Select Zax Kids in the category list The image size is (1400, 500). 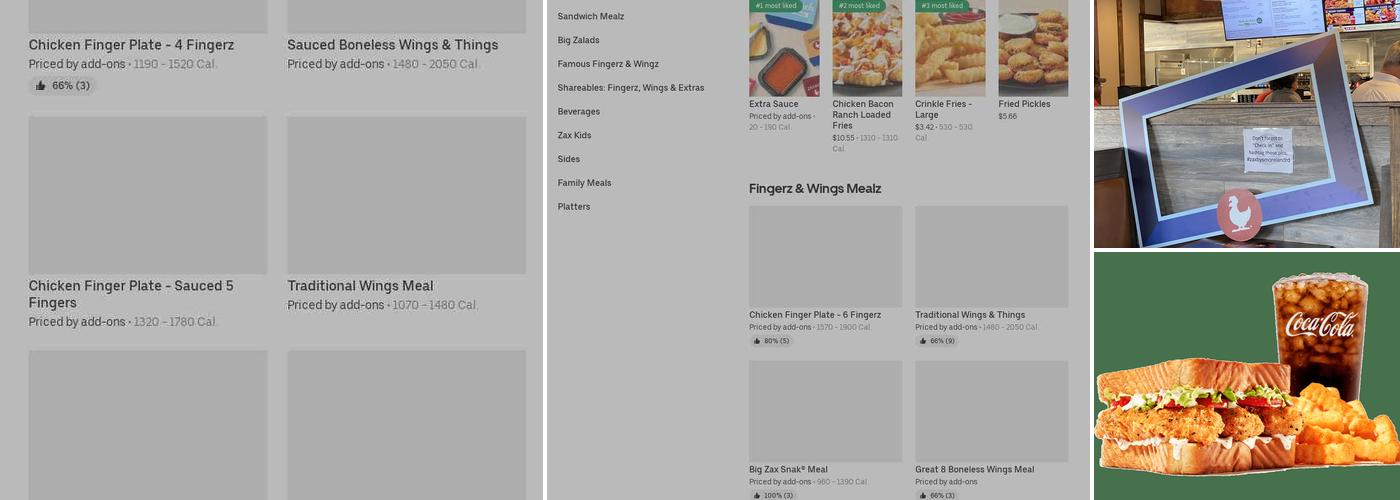point(575,135)
